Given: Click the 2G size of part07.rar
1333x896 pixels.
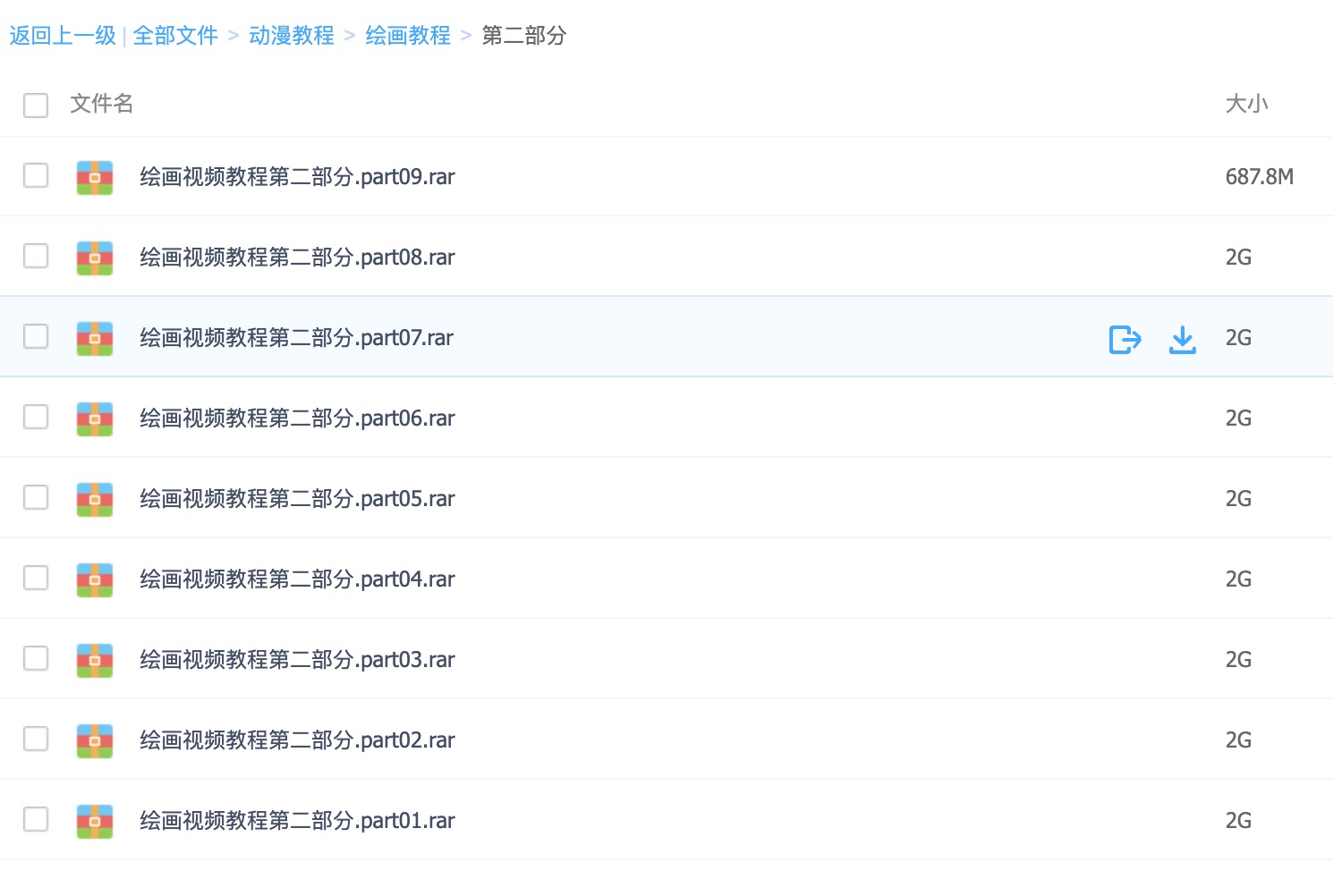Looking at the screenshot, I should pos(1238,338).
